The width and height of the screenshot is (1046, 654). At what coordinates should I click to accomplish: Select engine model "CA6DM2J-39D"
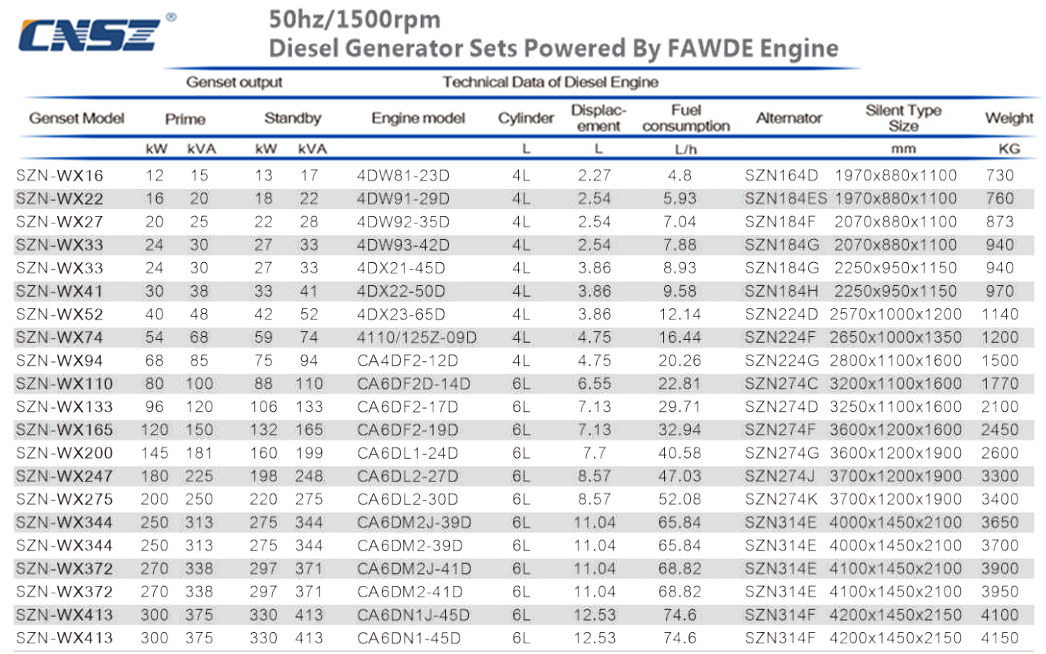click(x=414, y=523)
